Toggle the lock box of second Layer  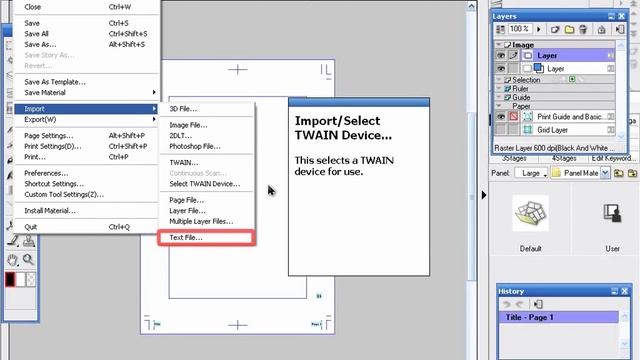tap(513, 69)
